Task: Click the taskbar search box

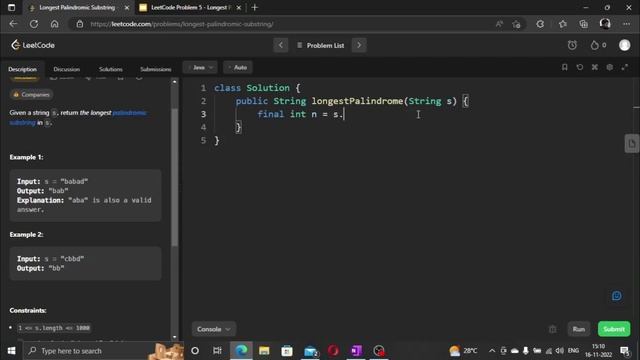Action: tap(103, 351)
